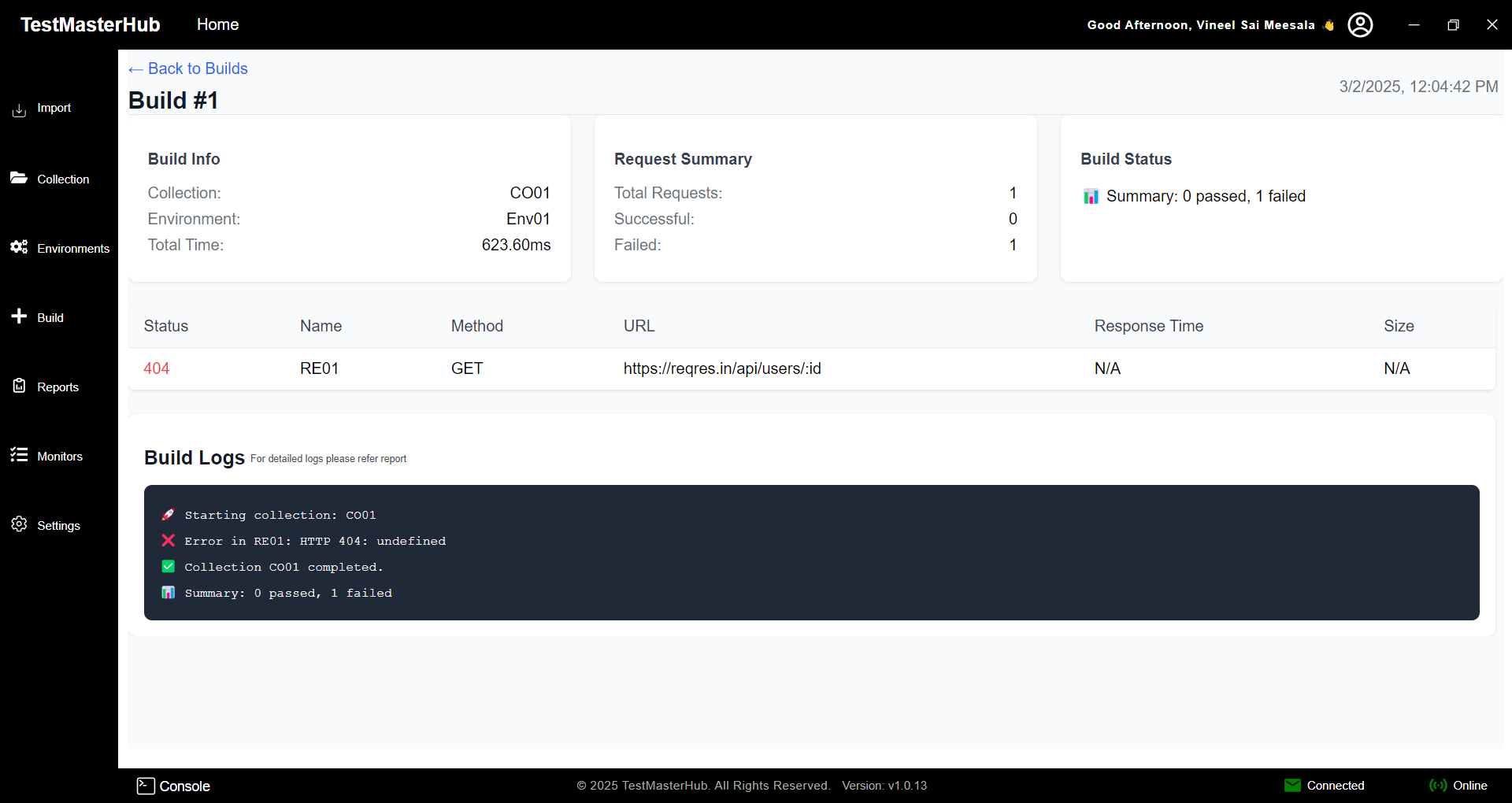The image size is (1512, 803).
Task: Click the waving hand emoji in greeting
Action: tap(1329, 25)
